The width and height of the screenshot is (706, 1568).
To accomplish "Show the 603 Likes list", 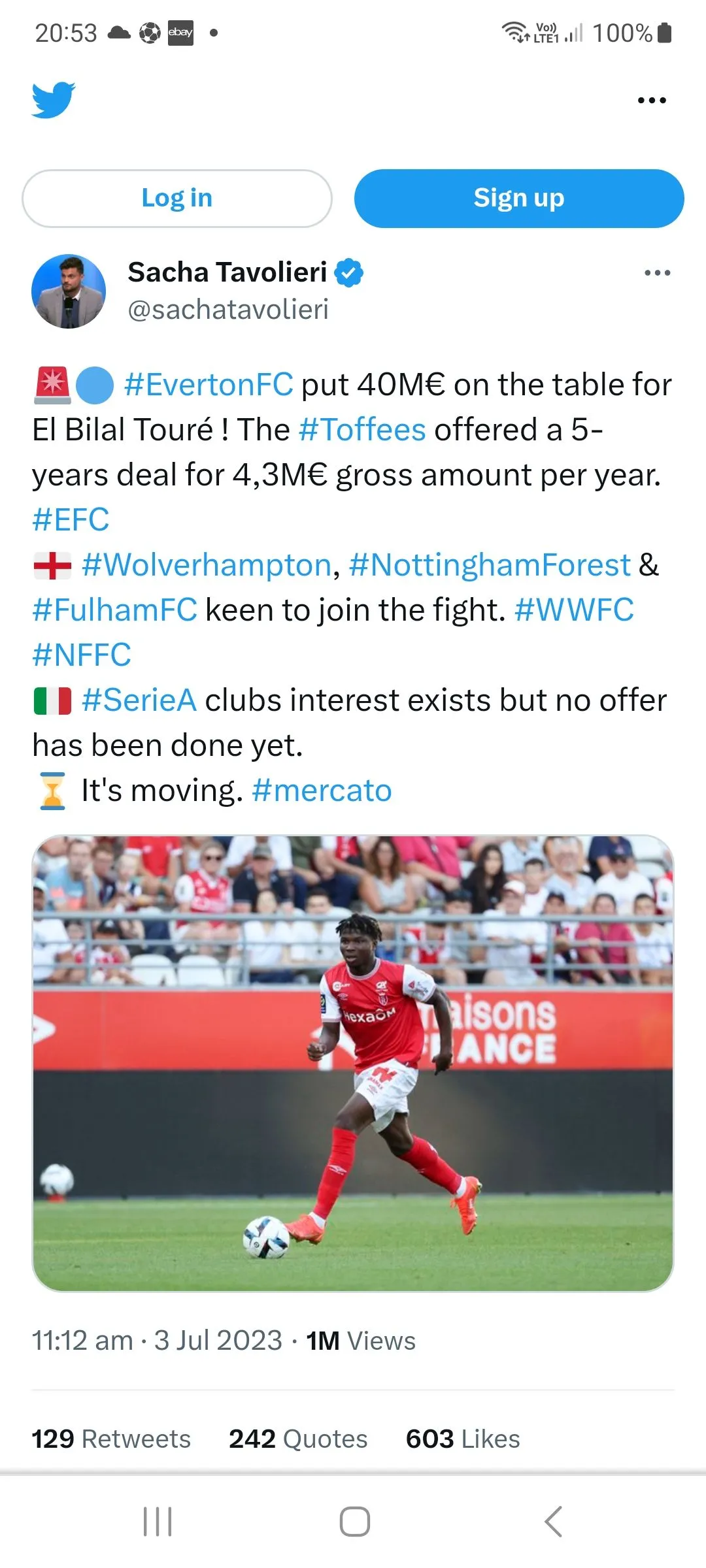I will click(x=463, y=1439).
